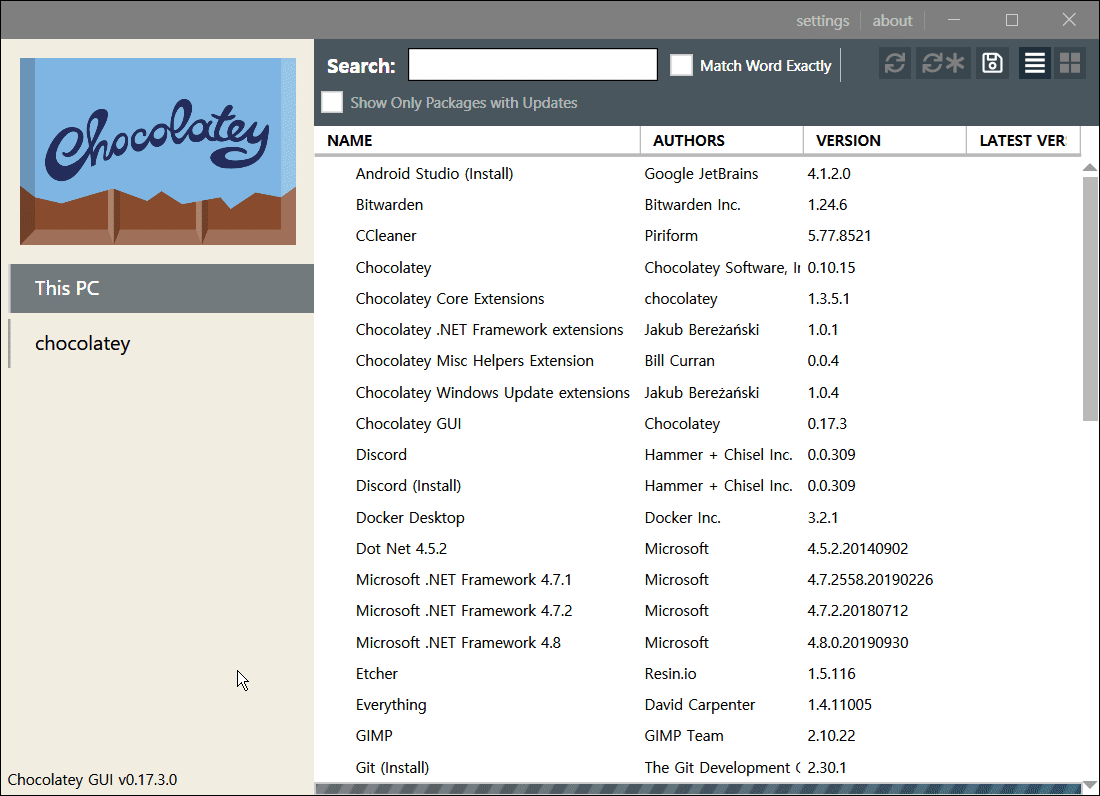
Task: Select the Chocolatey package name
Action: click(x=393, y=268)
